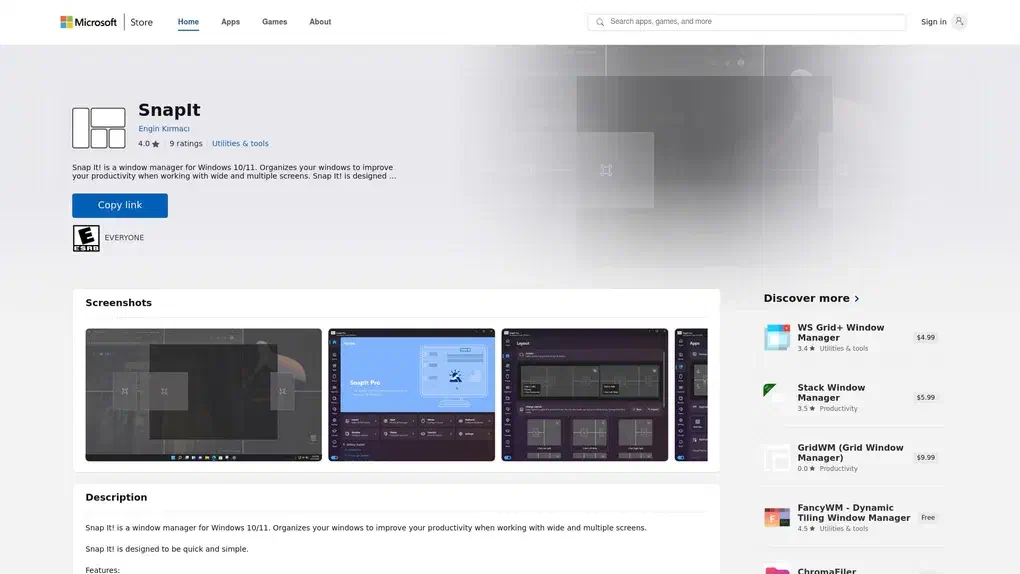Open GridWM (Grid Window Manager) title
The height and width of the screenshot is (574, 1020).
(x=850, y=453)
